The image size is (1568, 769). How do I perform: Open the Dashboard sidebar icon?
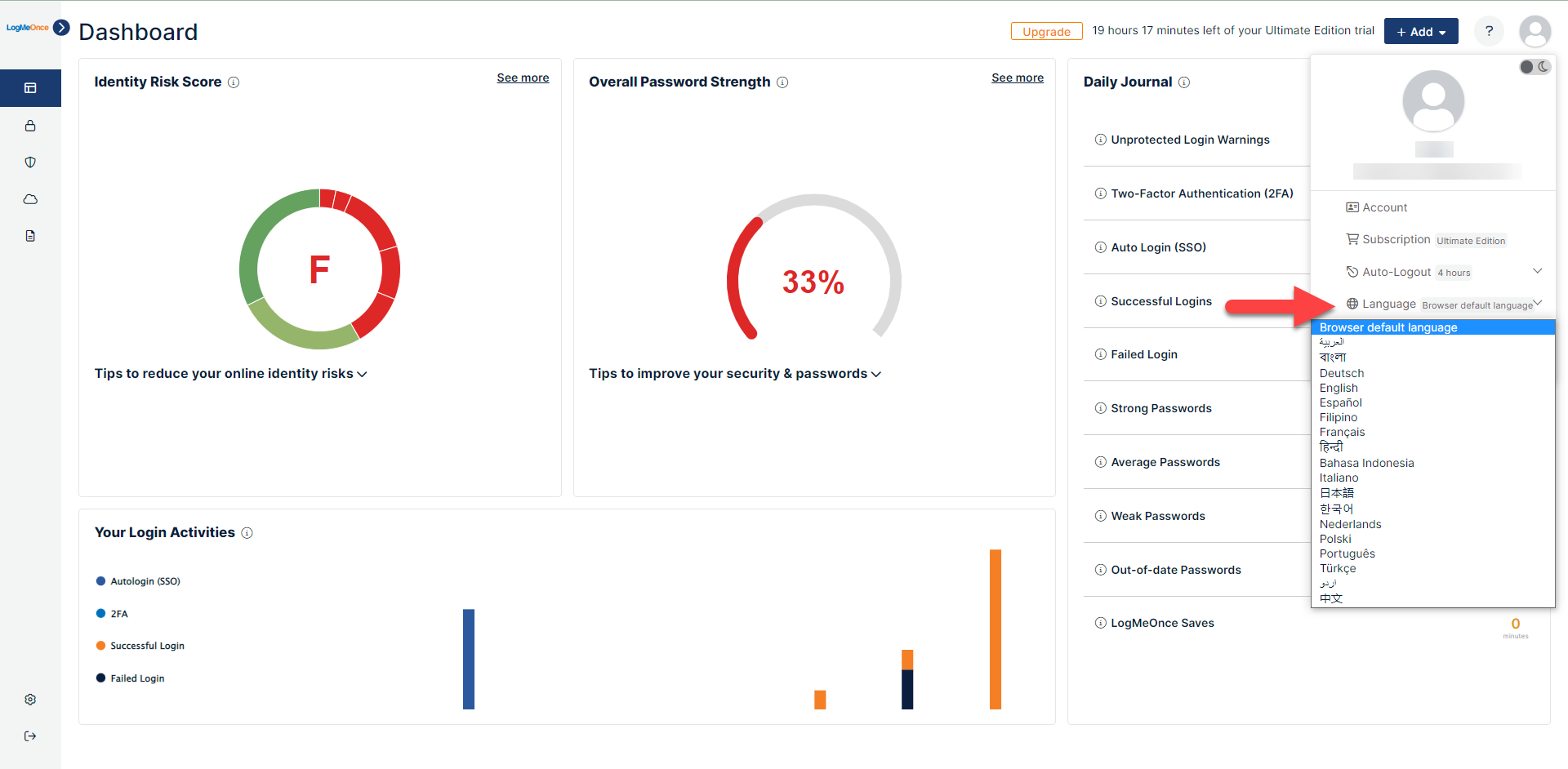(30, 88)
